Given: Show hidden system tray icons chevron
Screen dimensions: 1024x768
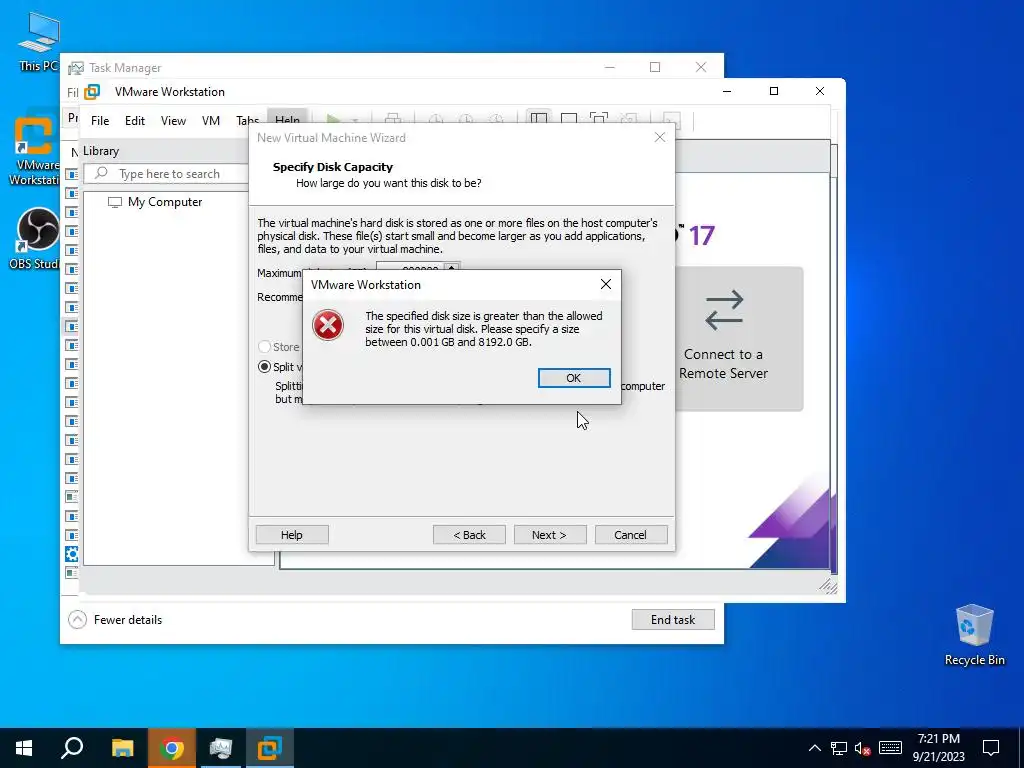Looking at the screenshot, I should click(814, 748).
